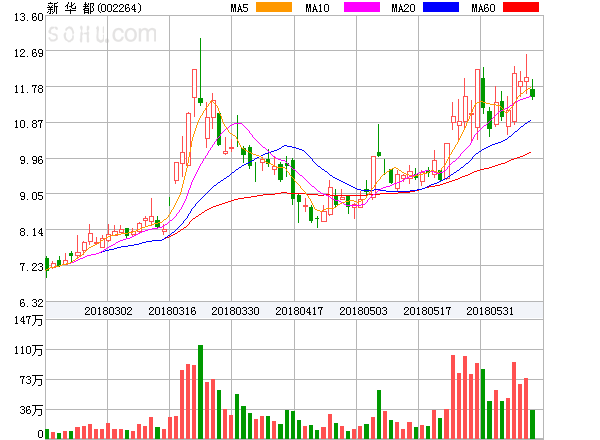This screenshot has height=440, width=600.
Task: Click the 20180531 date label
Action: coord(490,311)
